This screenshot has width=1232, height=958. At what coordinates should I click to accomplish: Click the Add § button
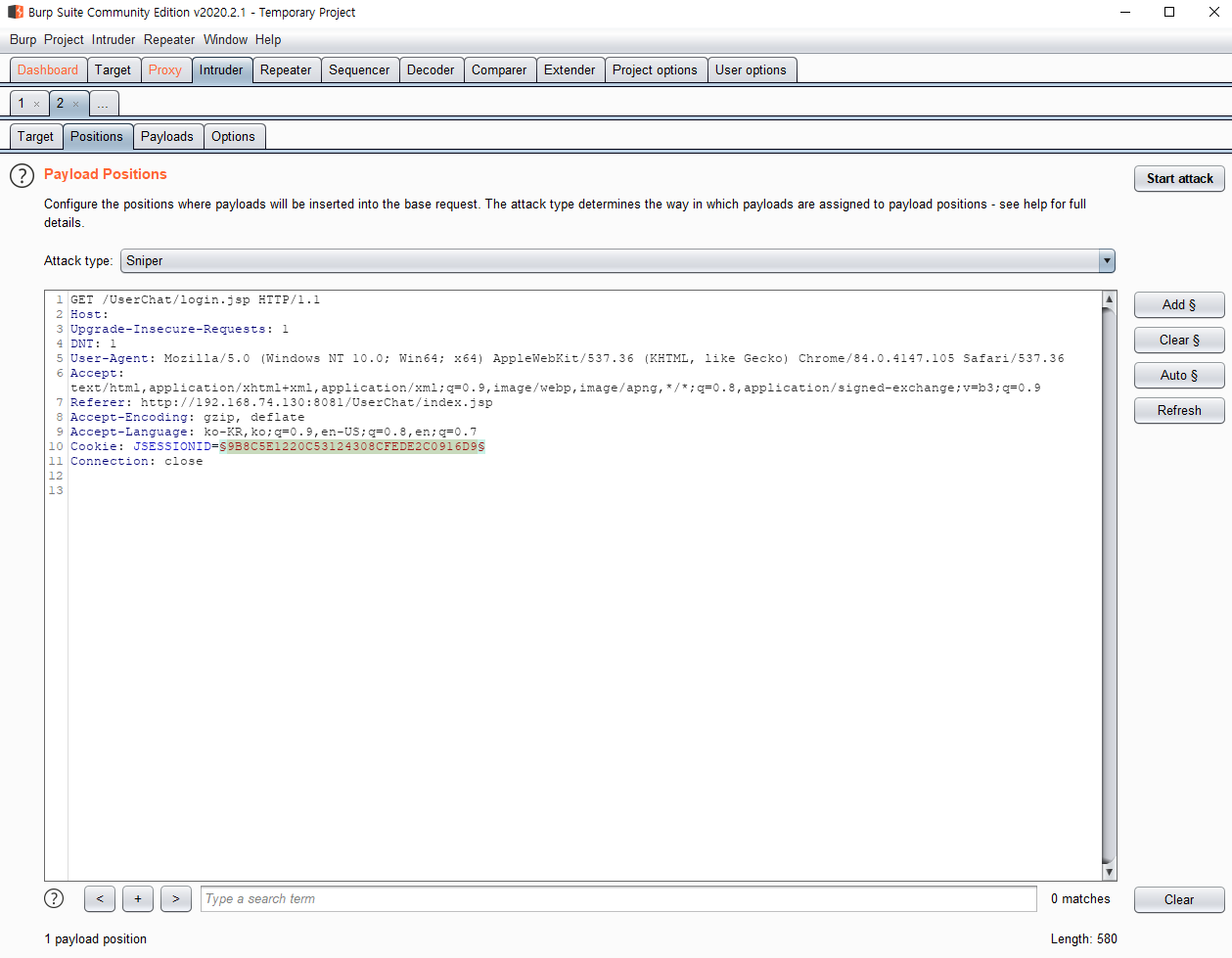1179,305
